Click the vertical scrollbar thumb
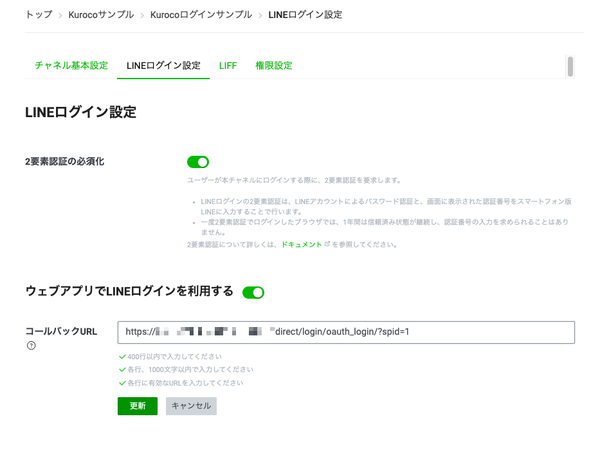Screen dimensions: 600x468 pos(570,67)
